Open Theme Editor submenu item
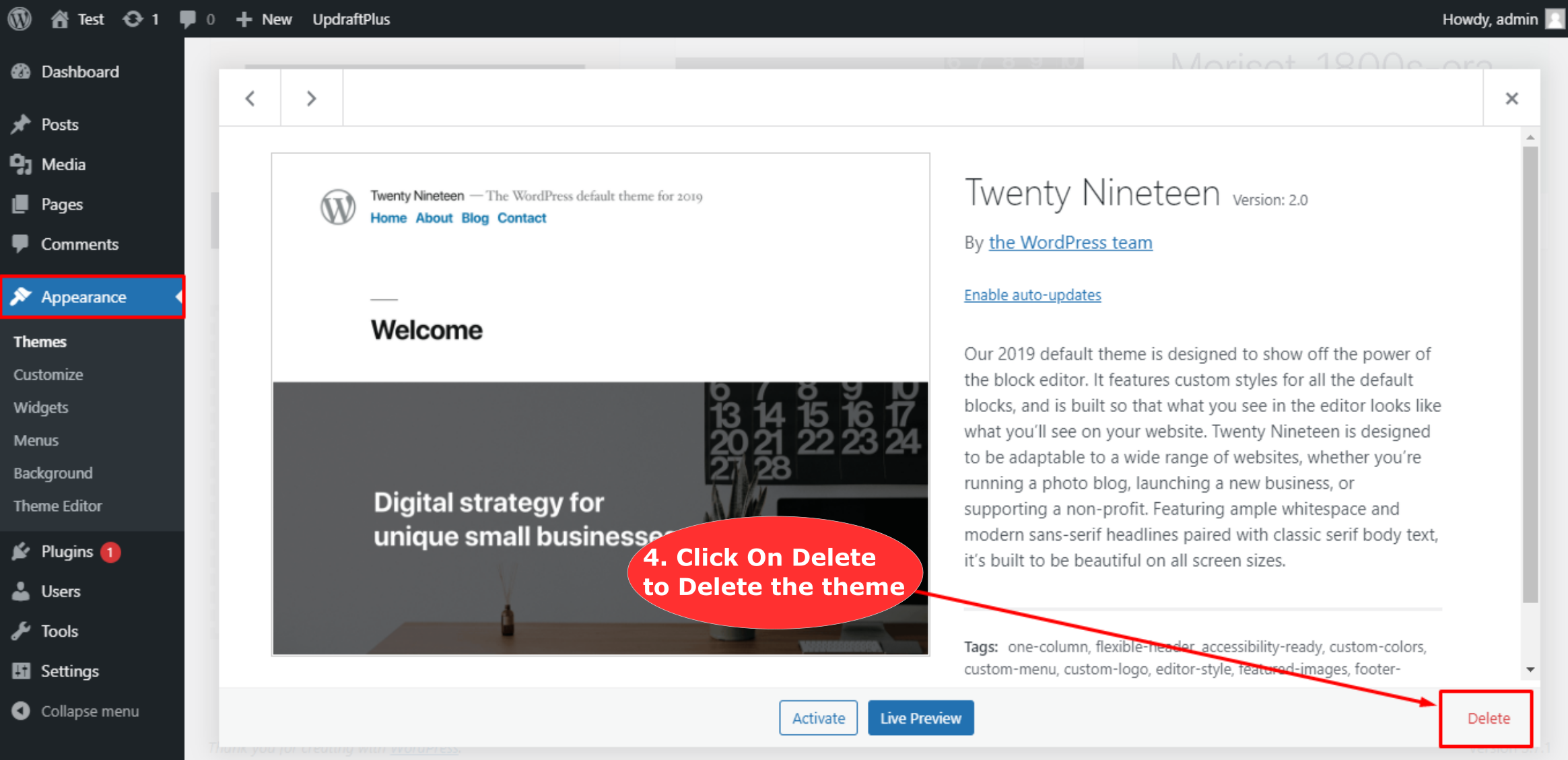The height and width of the screenshot is (760, 1568). click(x=57, y=506)
